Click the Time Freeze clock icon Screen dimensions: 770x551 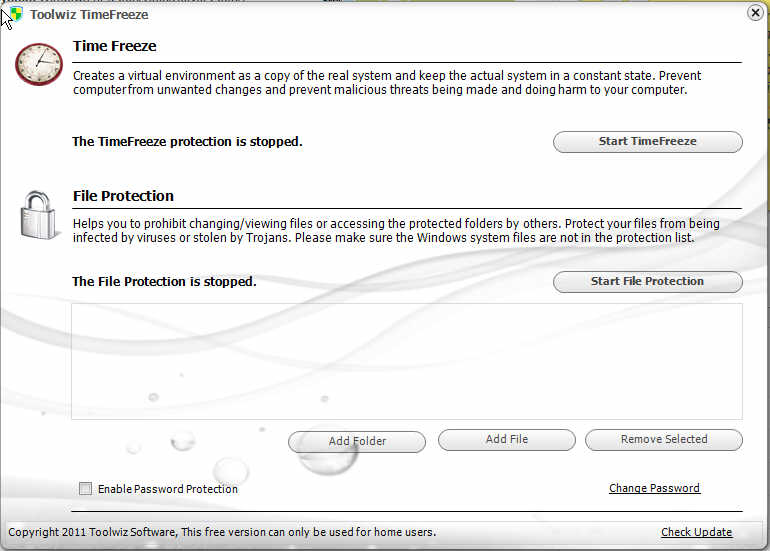(x=39, y=64)
